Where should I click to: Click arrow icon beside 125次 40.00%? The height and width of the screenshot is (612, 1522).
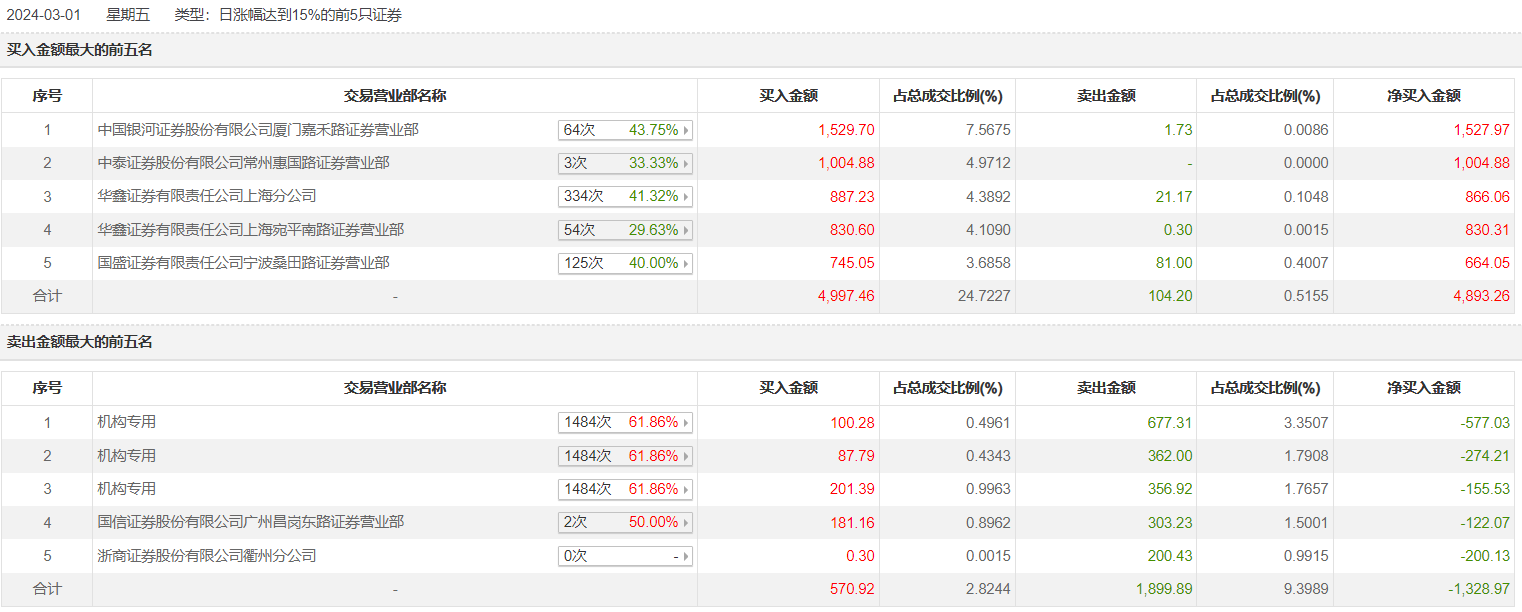686,264
